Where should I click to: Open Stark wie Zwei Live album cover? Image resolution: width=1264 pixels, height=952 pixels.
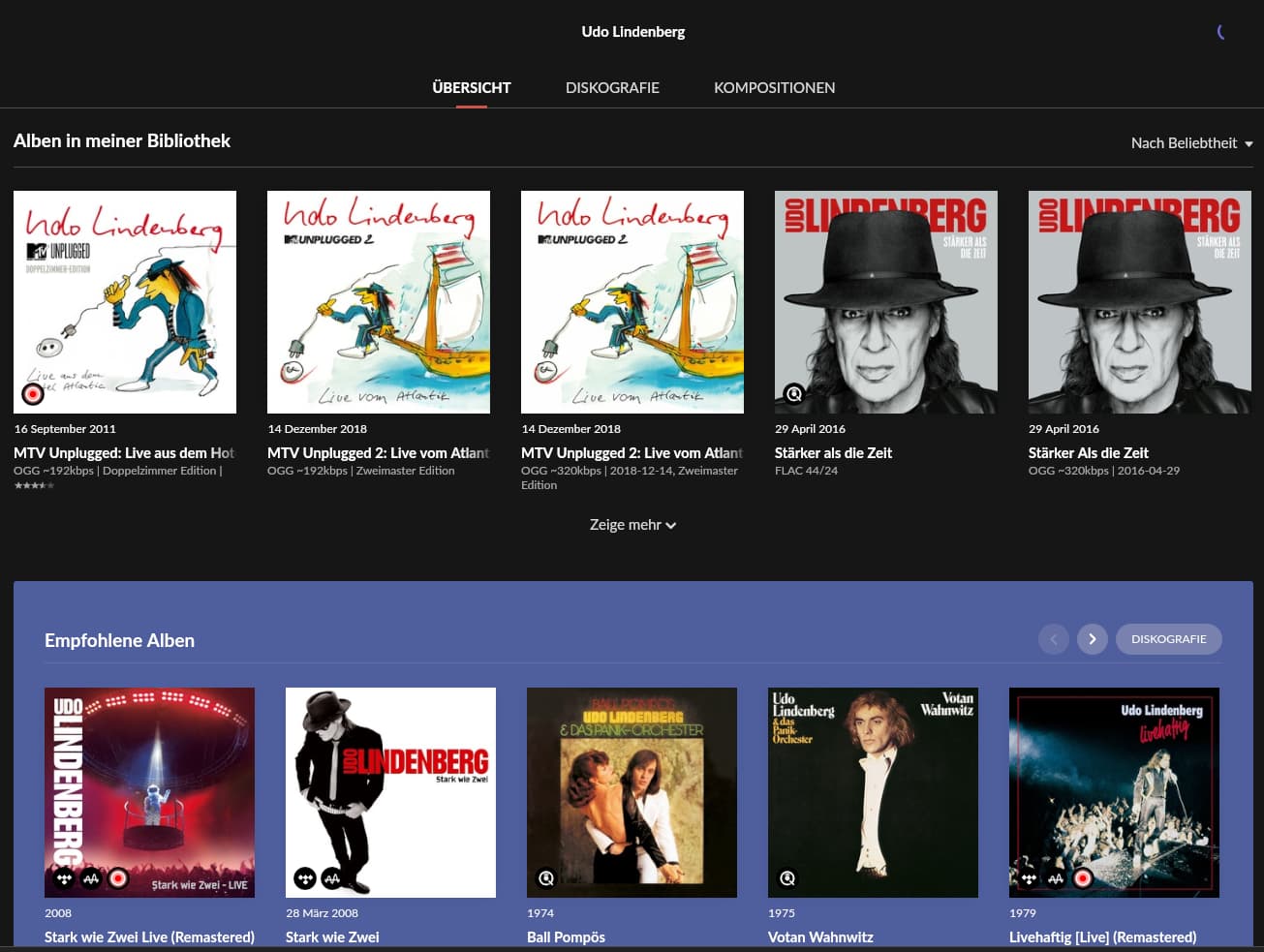point(149,792)
